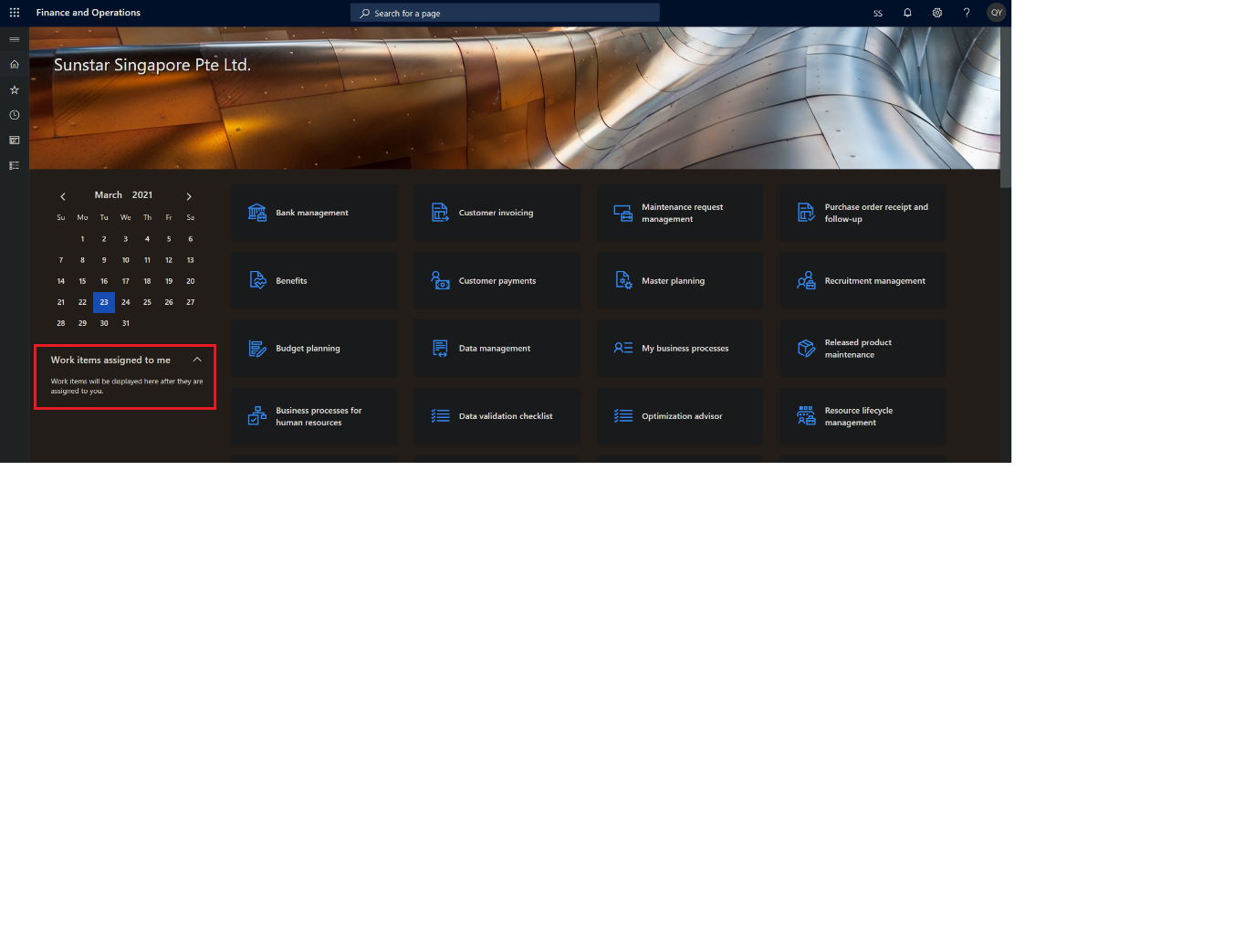Screen dimensions: 1255x952
Task: Open Favorites star in sidebar
Action: (x=15, y=90)
